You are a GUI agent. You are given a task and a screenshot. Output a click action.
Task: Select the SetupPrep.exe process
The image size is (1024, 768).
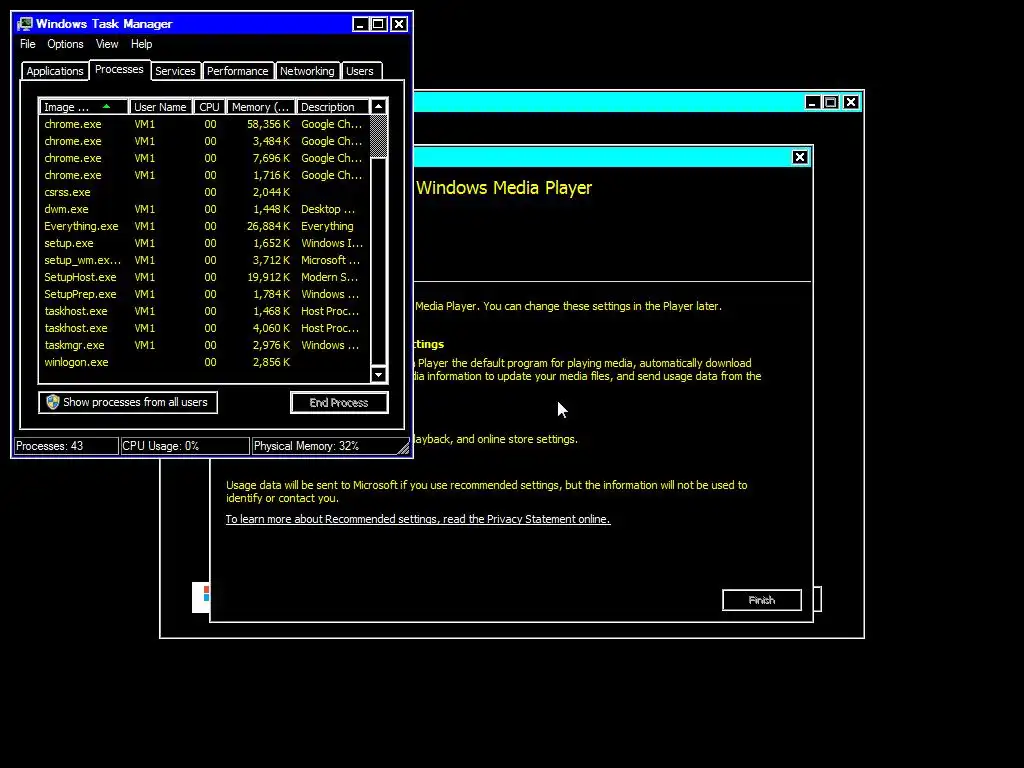point(204,294)
